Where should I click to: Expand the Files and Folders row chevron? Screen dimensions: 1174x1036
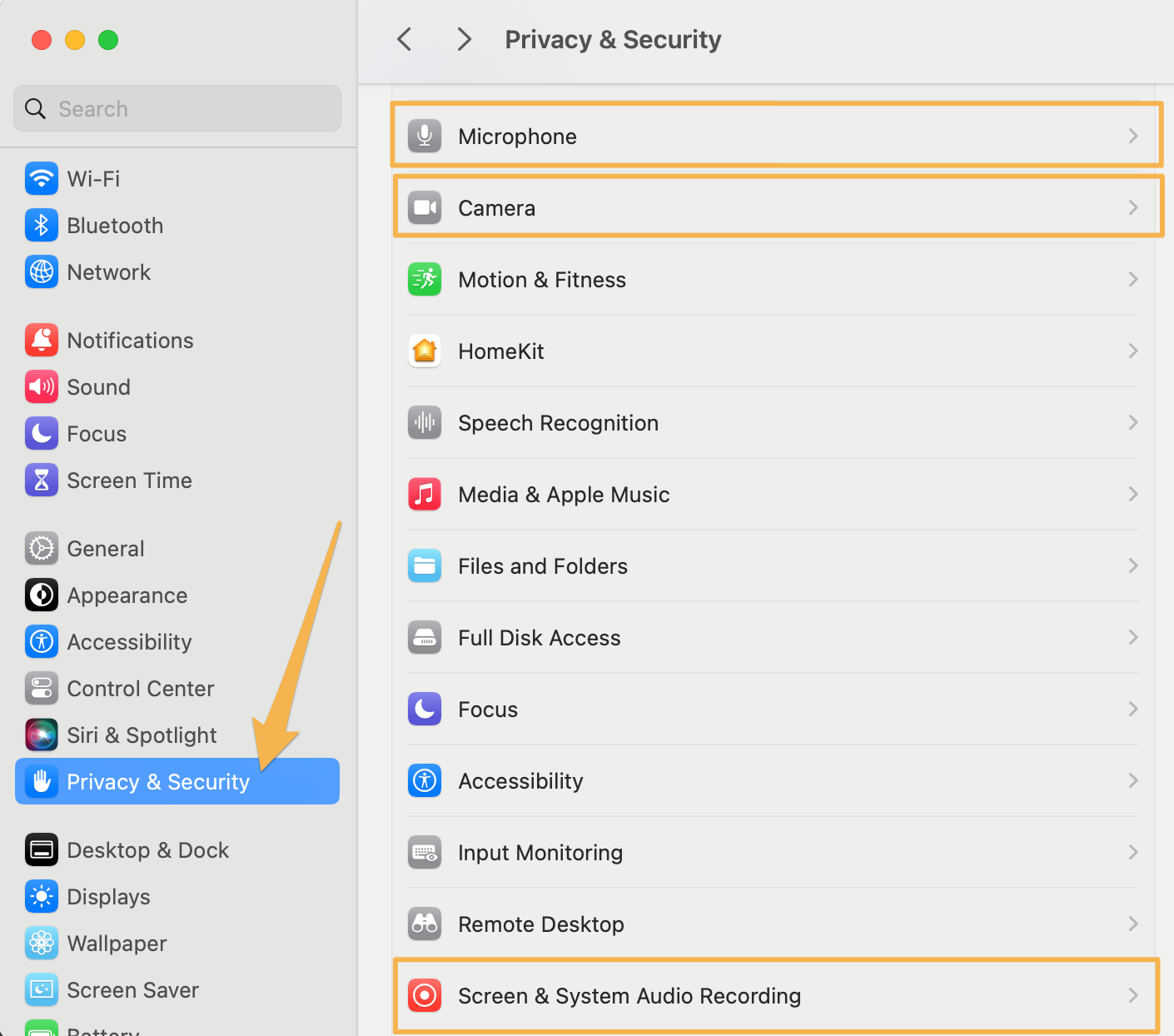(x=1132, y=565)
